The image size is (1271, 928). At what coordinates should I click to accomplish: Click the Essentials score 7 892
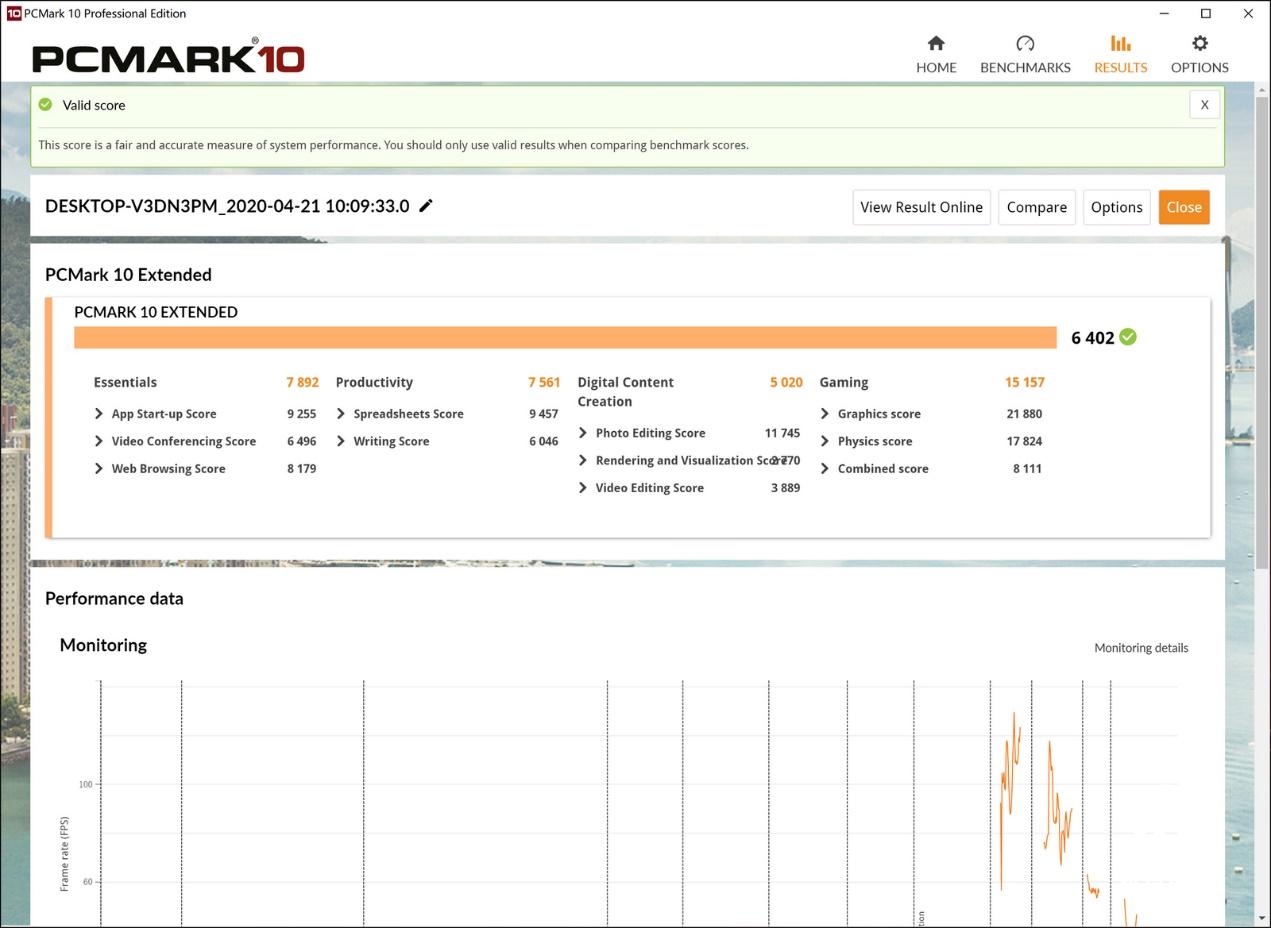[x=302, y=382]
